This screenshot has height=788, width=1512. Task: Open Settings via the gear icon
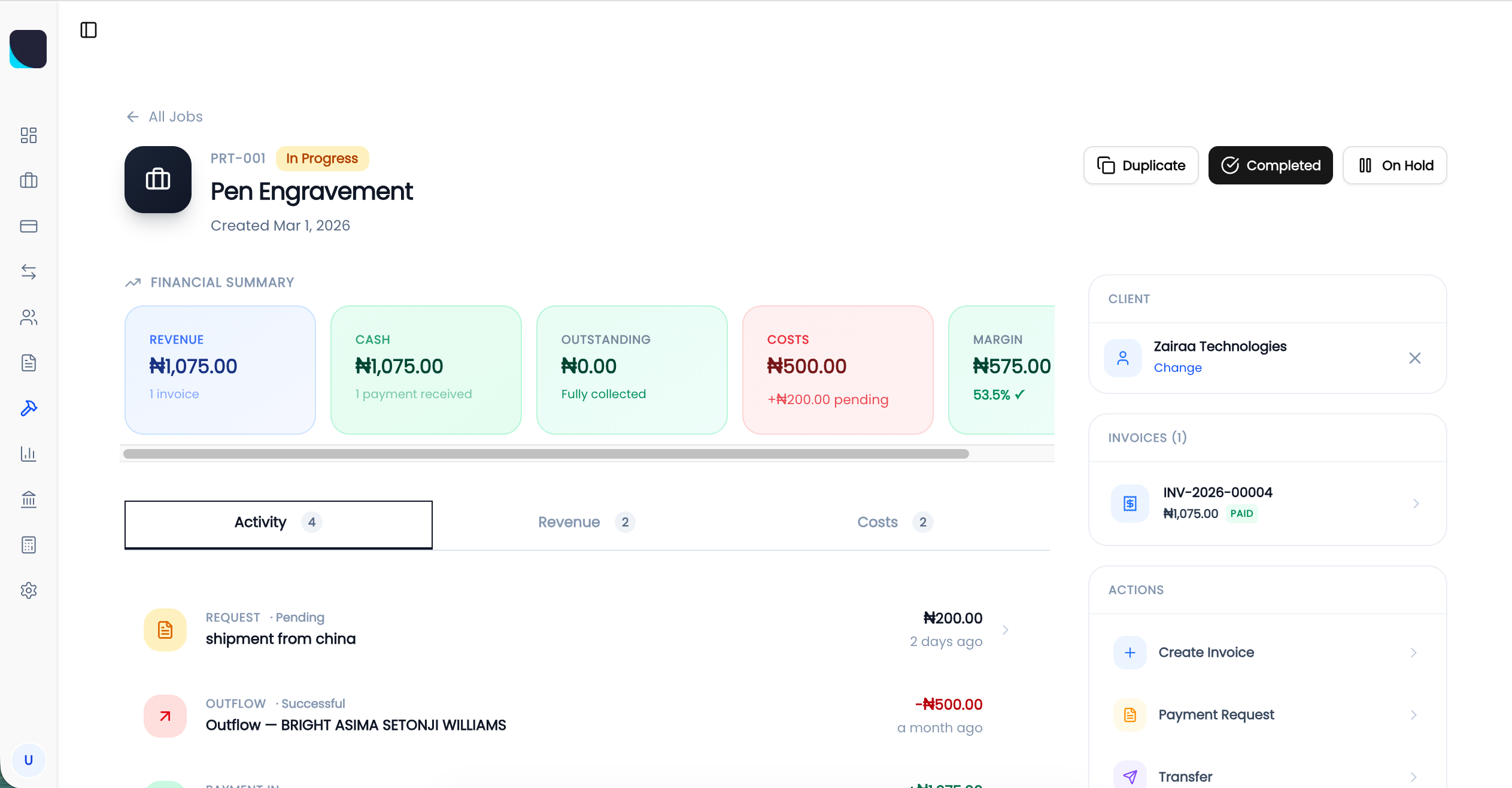click(29, 590)
